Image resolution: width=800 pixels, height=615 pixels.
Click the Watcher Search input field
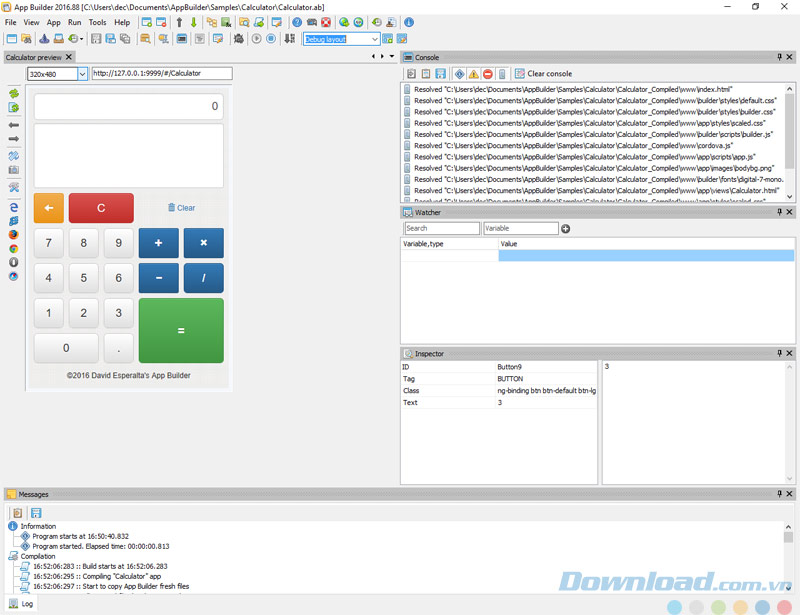coord(441,229)
